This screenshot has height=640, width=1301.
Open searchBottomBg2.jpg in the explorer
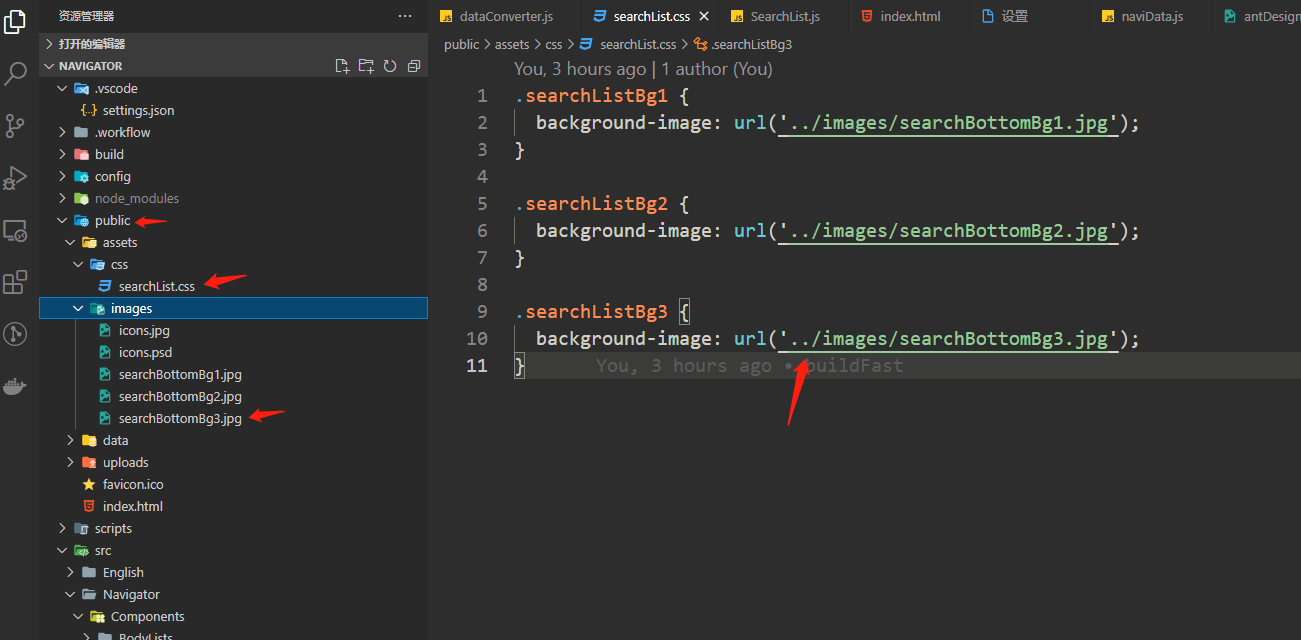point(180,396)
